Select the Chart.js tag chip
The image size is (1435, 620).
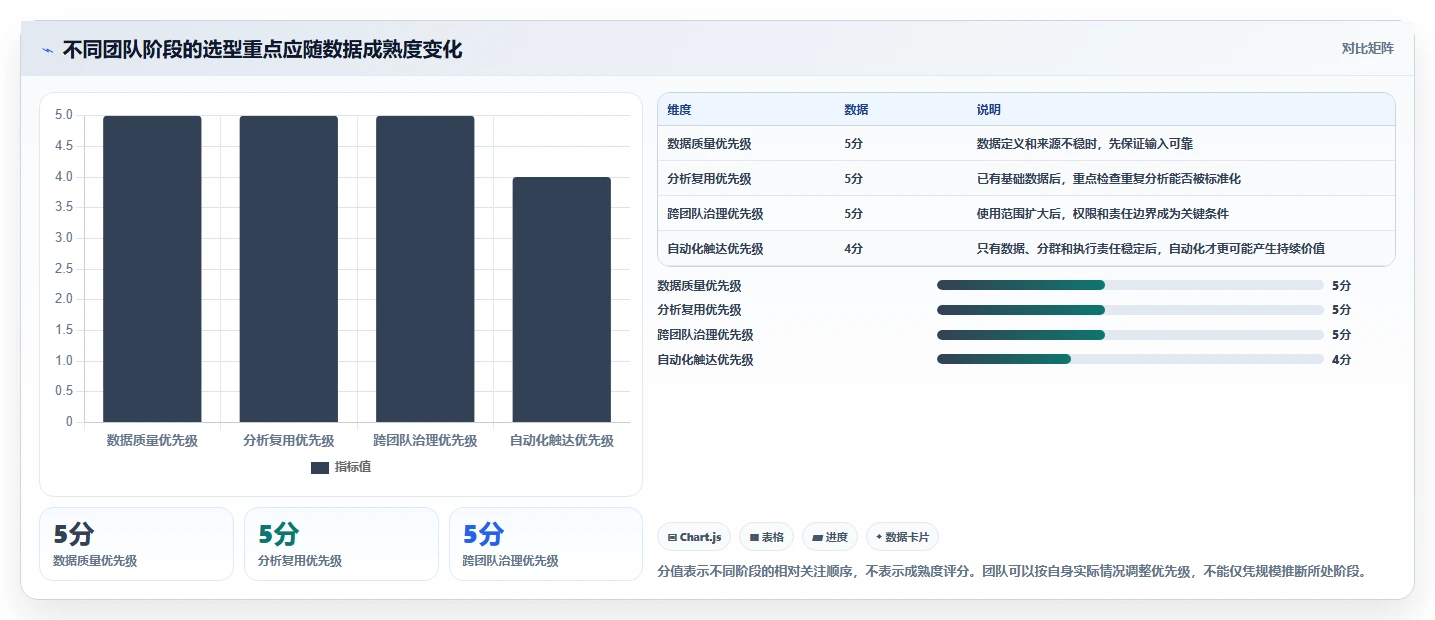pos(694,537)
